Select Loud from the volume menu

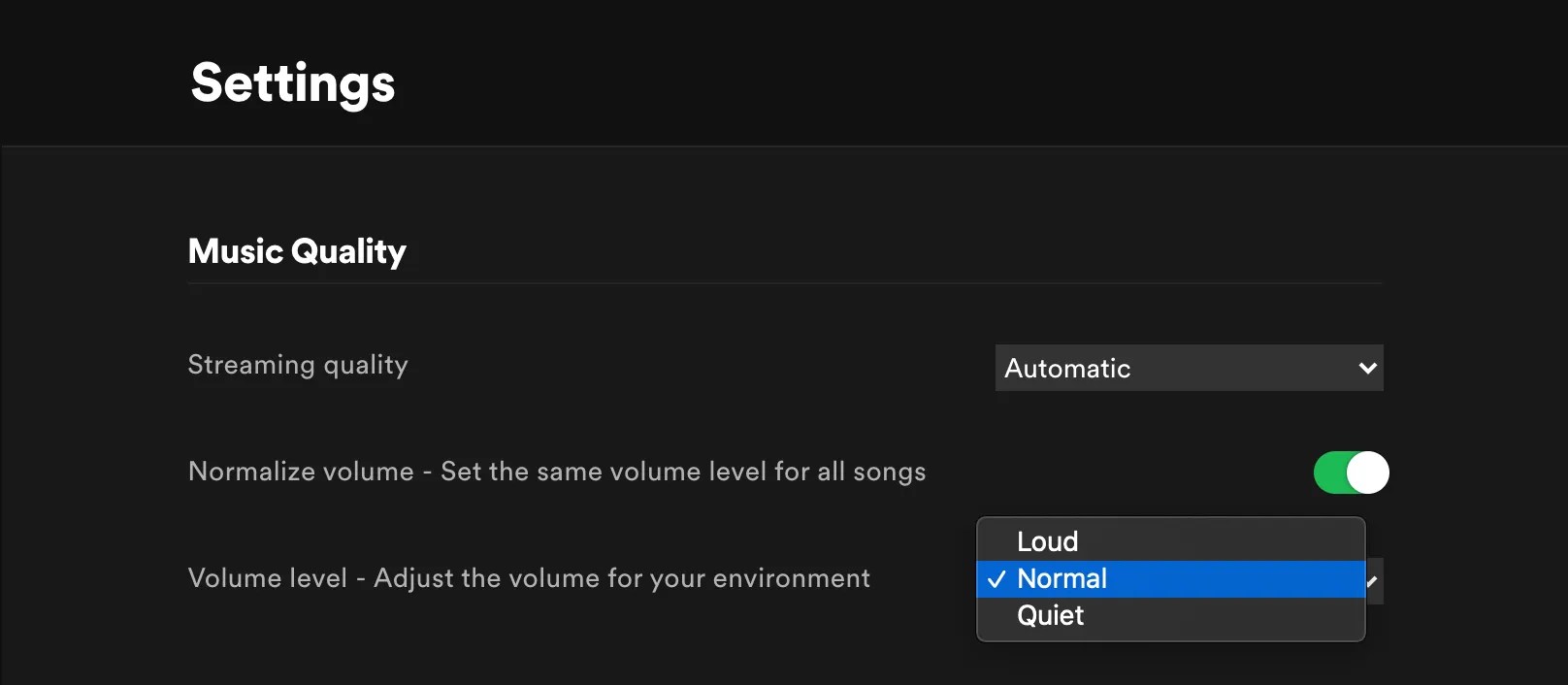tap(1048, 541)
